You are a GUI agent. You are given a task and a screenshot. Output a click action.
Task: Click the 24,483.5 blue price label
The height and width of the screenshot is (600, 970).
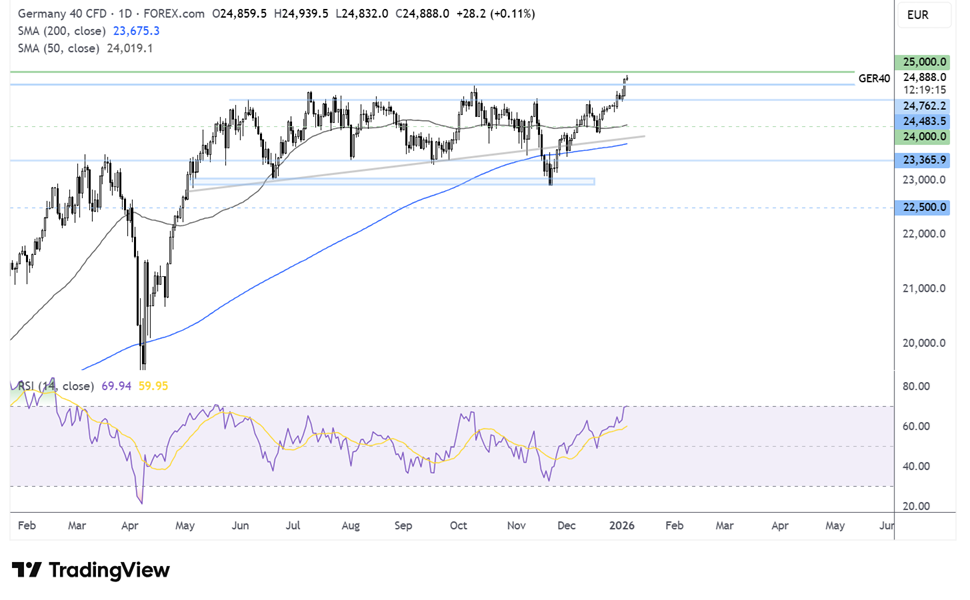click(x=924, y=120)
